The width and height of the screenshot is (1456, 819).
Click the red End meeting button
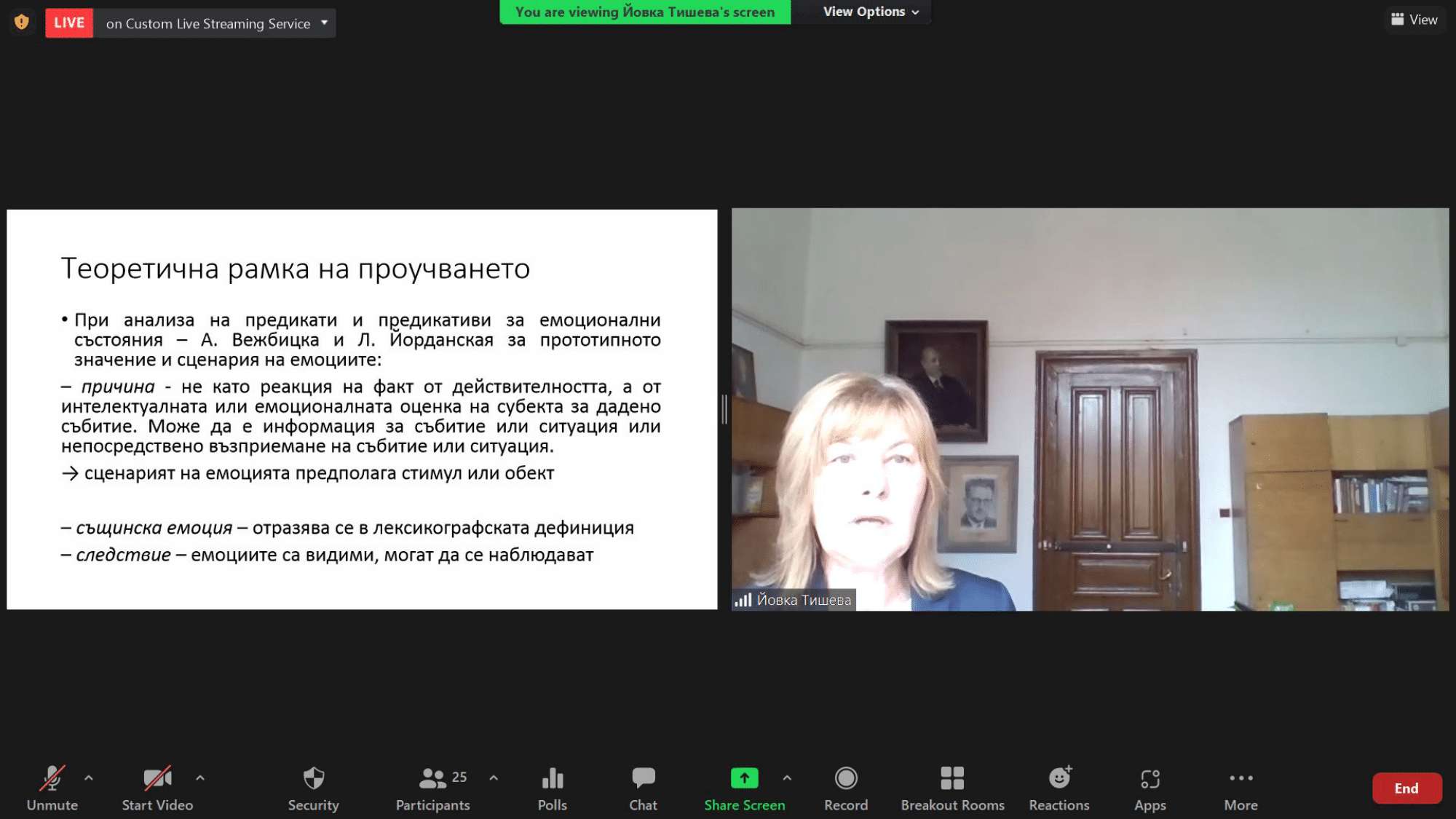pos(1406,788)
